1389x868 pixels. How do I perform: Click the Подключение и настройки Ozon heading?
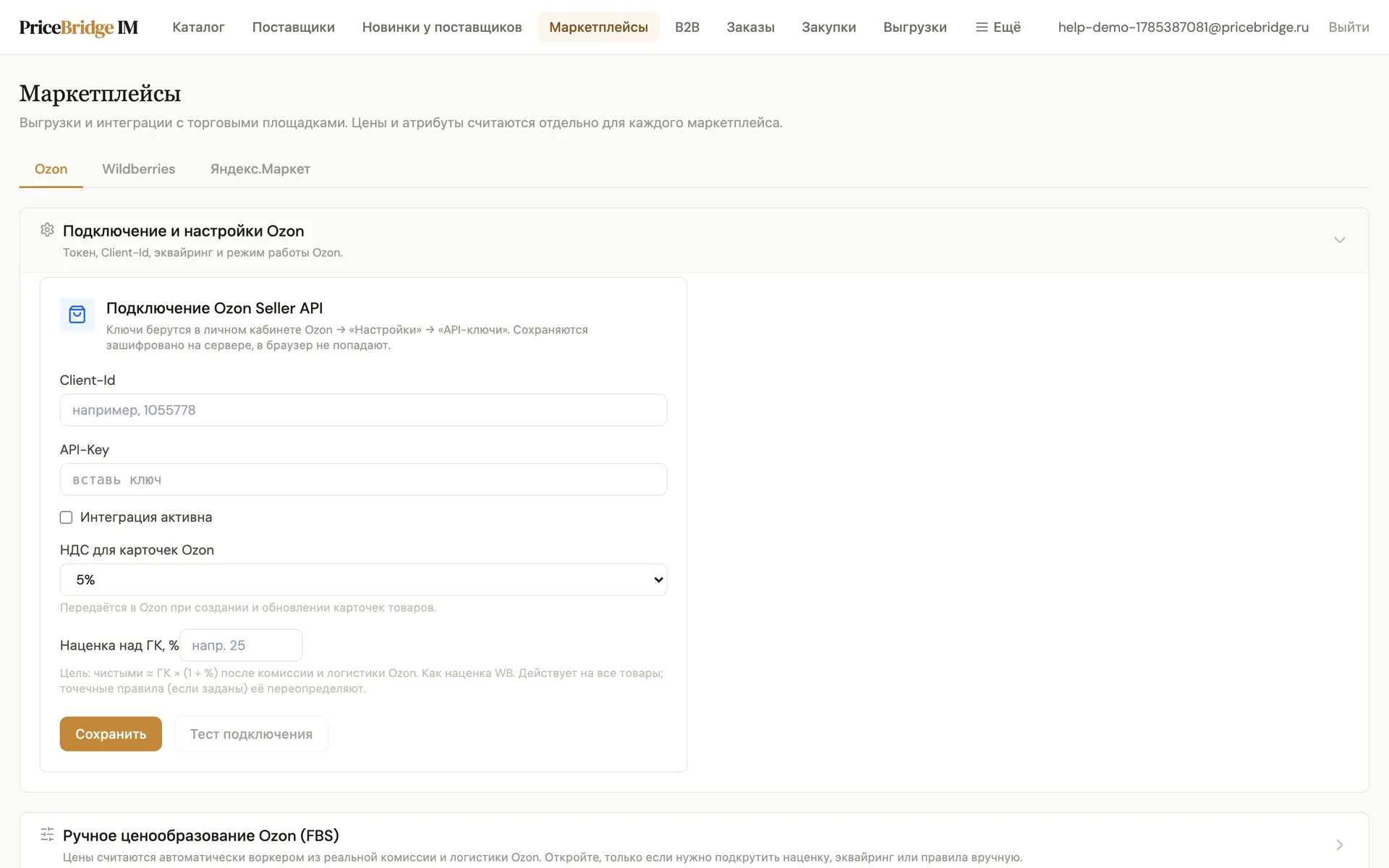183,231
